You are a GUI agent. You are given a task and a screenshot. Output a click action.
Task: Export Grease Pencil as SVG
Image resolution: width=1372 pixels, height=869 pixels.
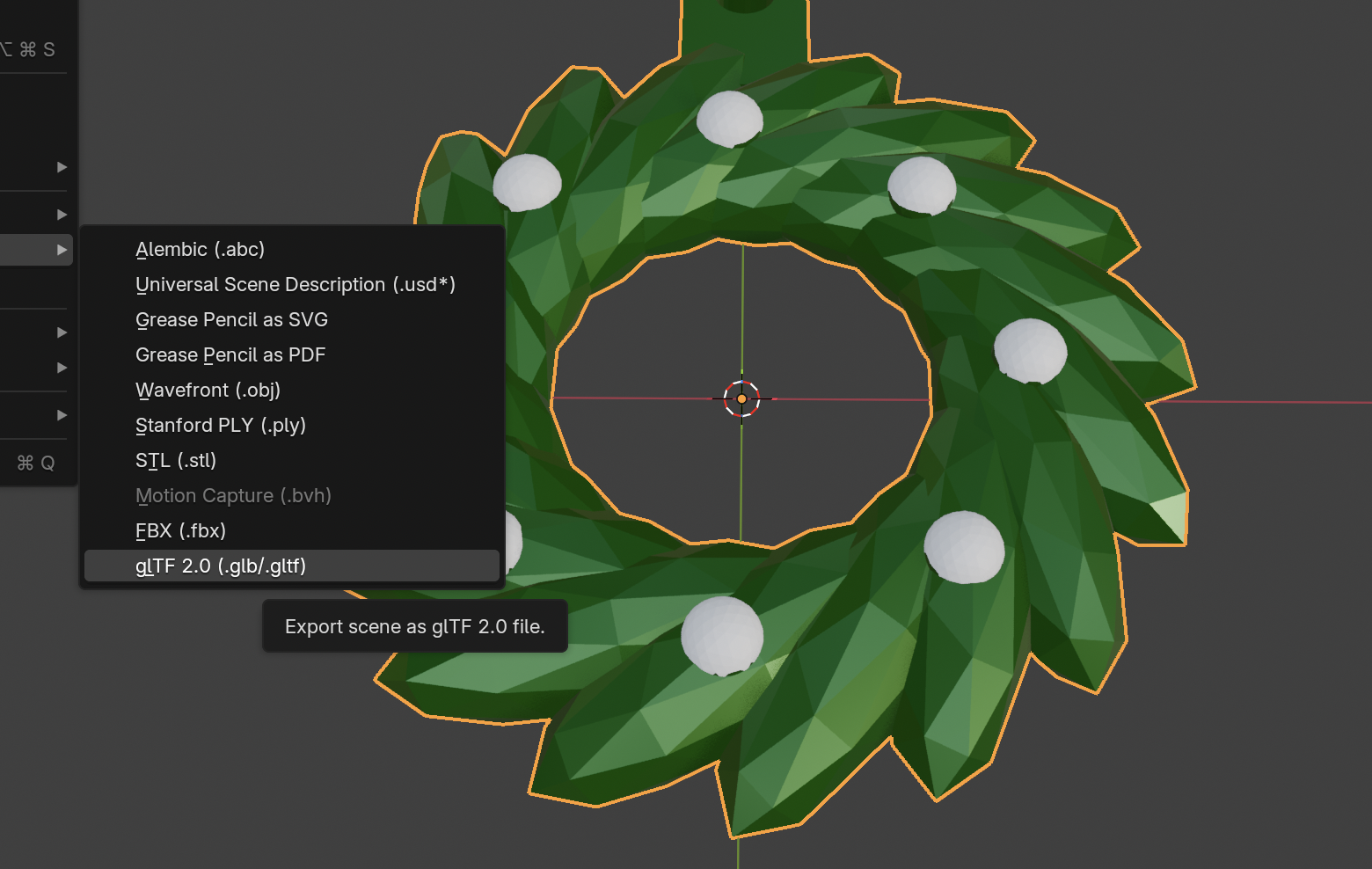231,319
